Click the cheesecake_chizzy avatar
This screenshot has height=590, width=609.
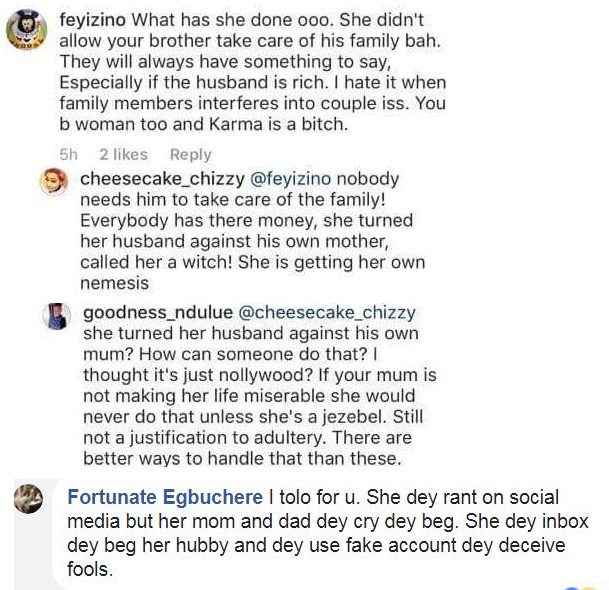[55, 181]
